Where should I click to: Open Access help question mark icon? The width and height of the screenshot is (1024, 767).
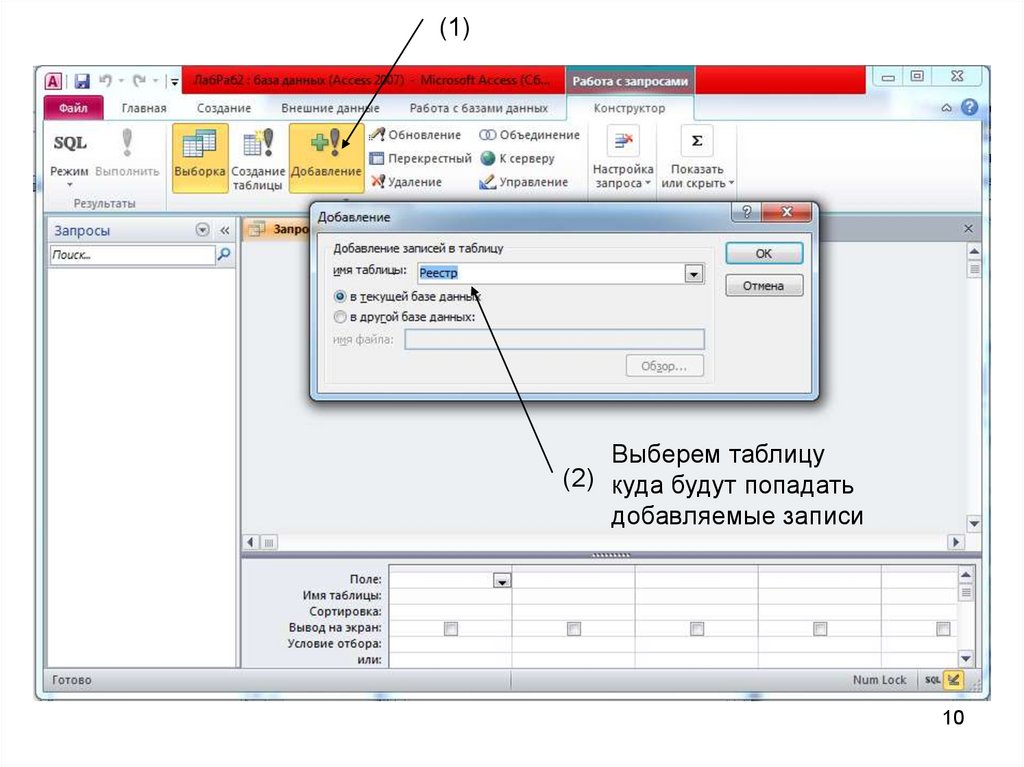(970, 107)
